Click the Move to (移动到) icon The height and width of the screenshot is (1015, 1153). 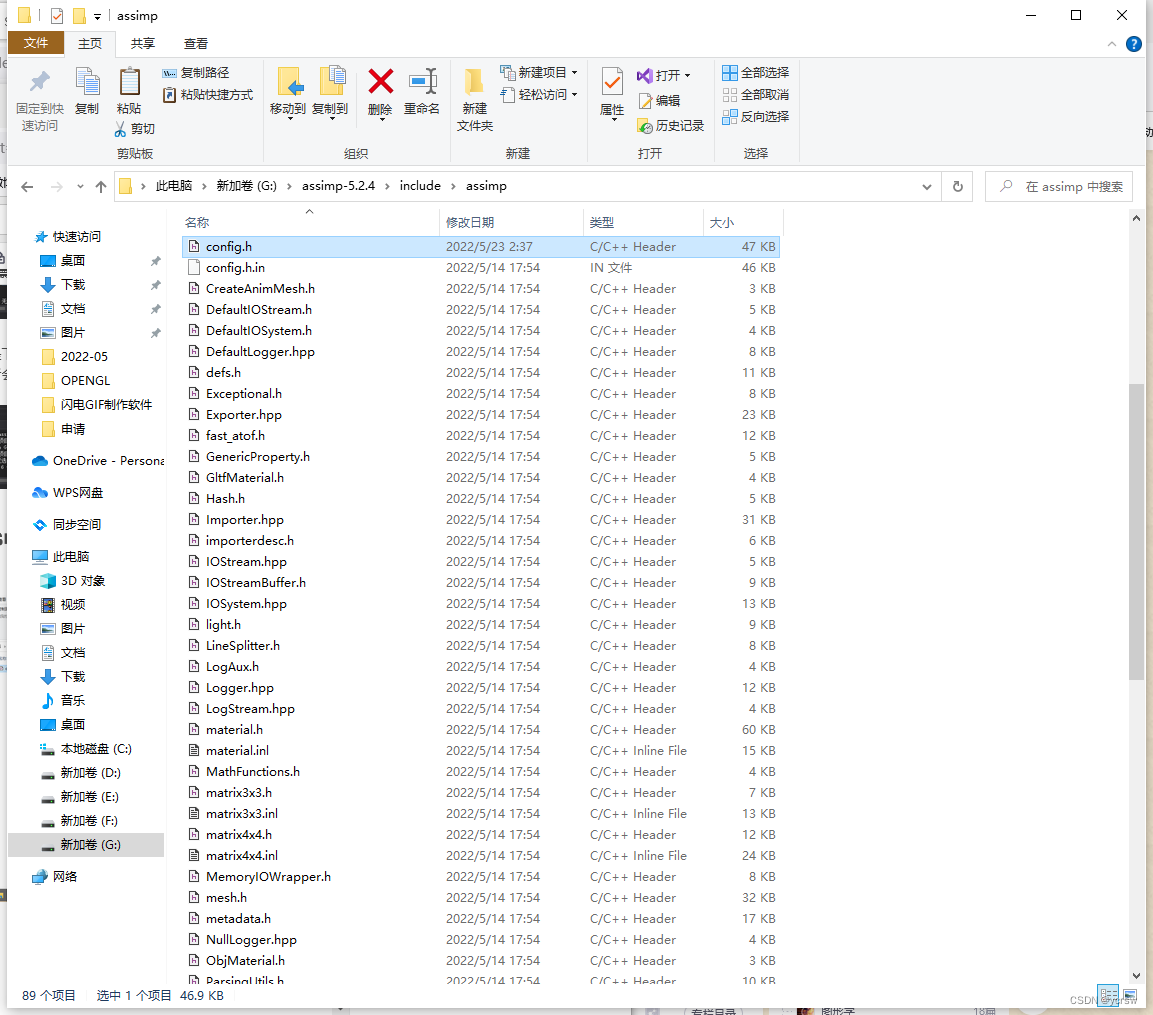[288, 82]
